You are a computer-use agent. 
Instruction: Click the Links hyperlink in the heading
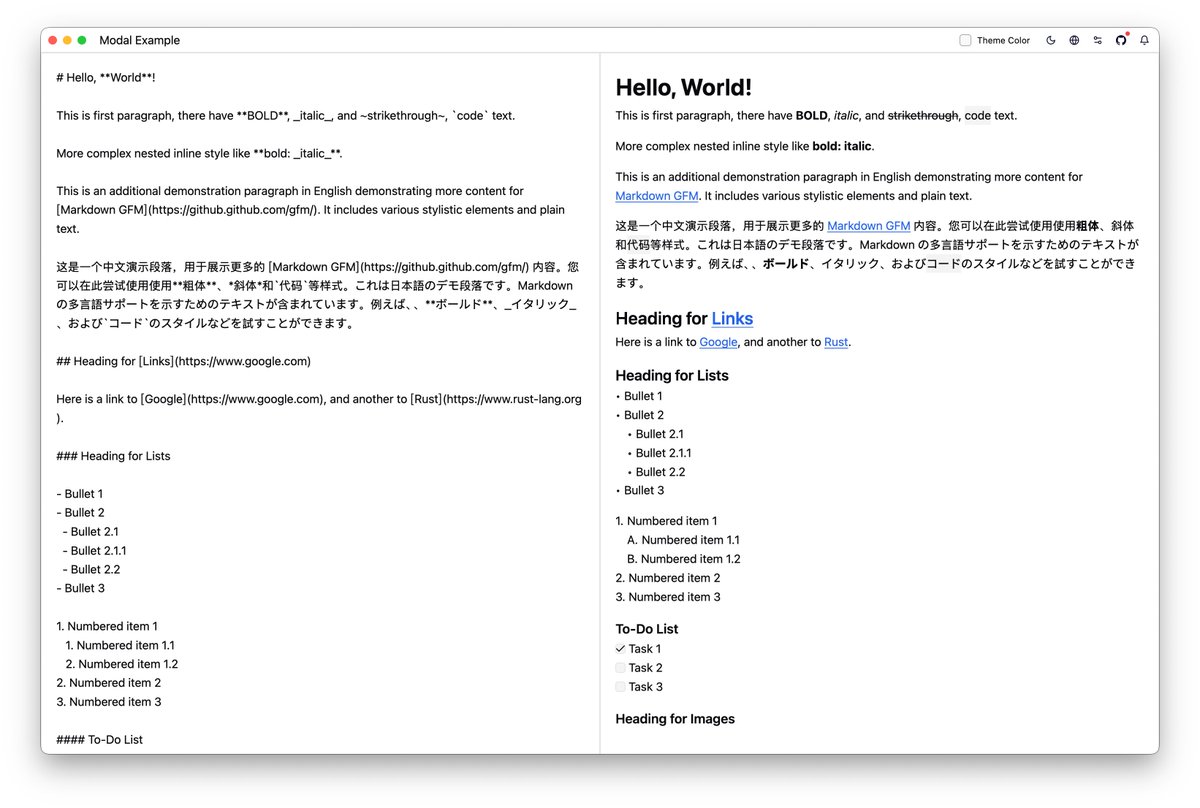tap(732, 318)
